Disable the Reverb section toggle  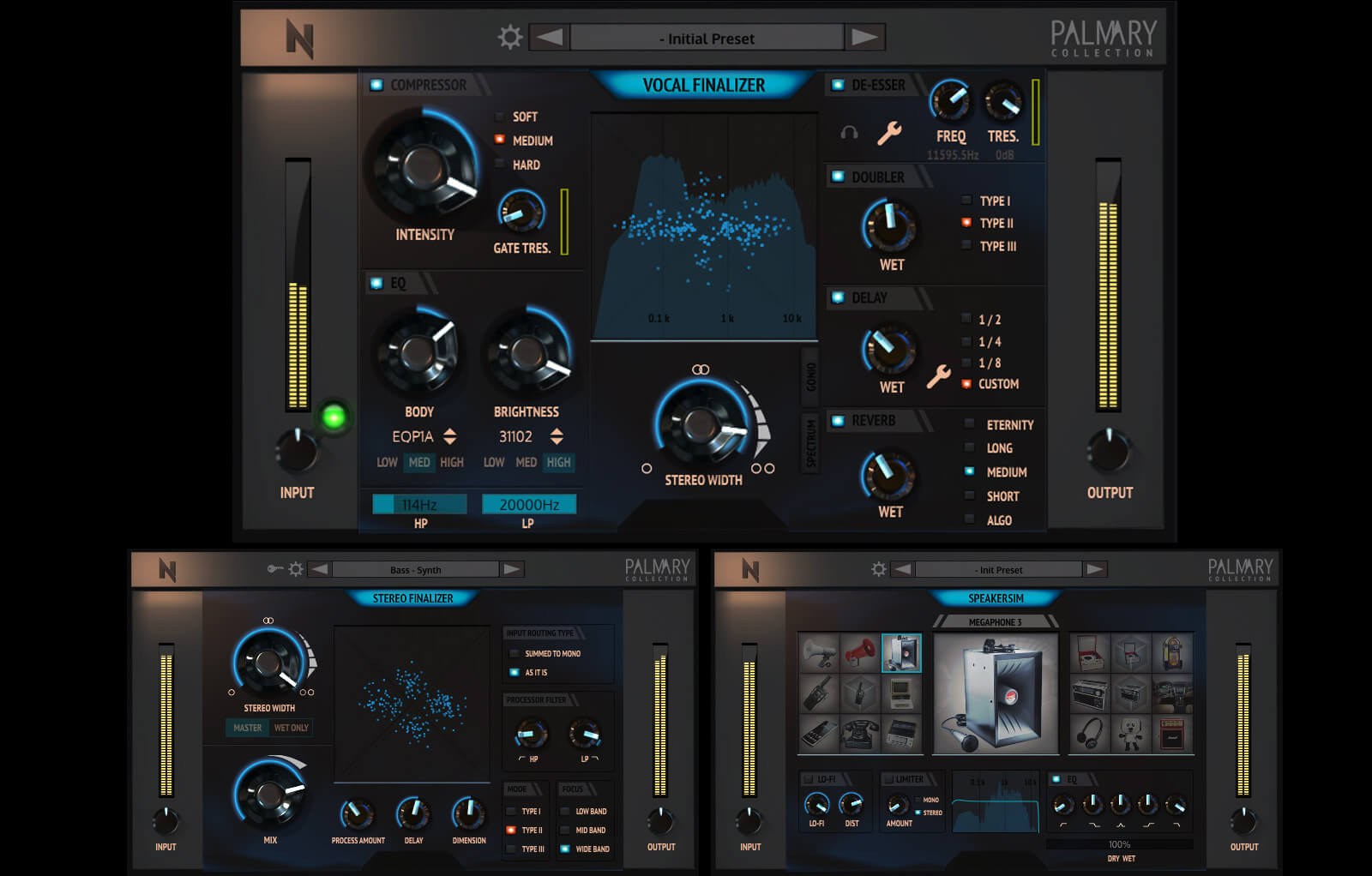click(838, 421)
